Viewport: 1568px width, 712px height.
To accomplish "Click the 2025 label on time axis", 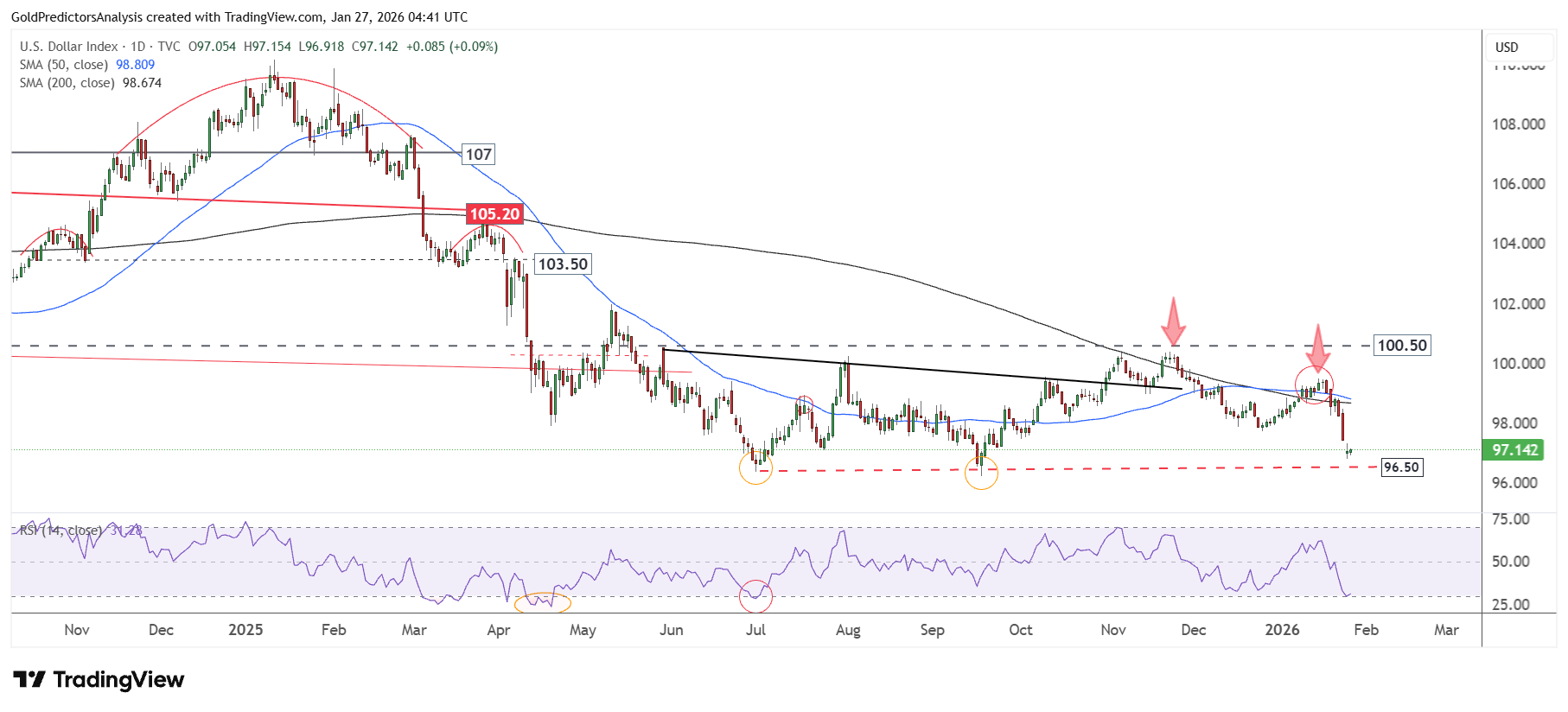I will [x=245, y=630].
